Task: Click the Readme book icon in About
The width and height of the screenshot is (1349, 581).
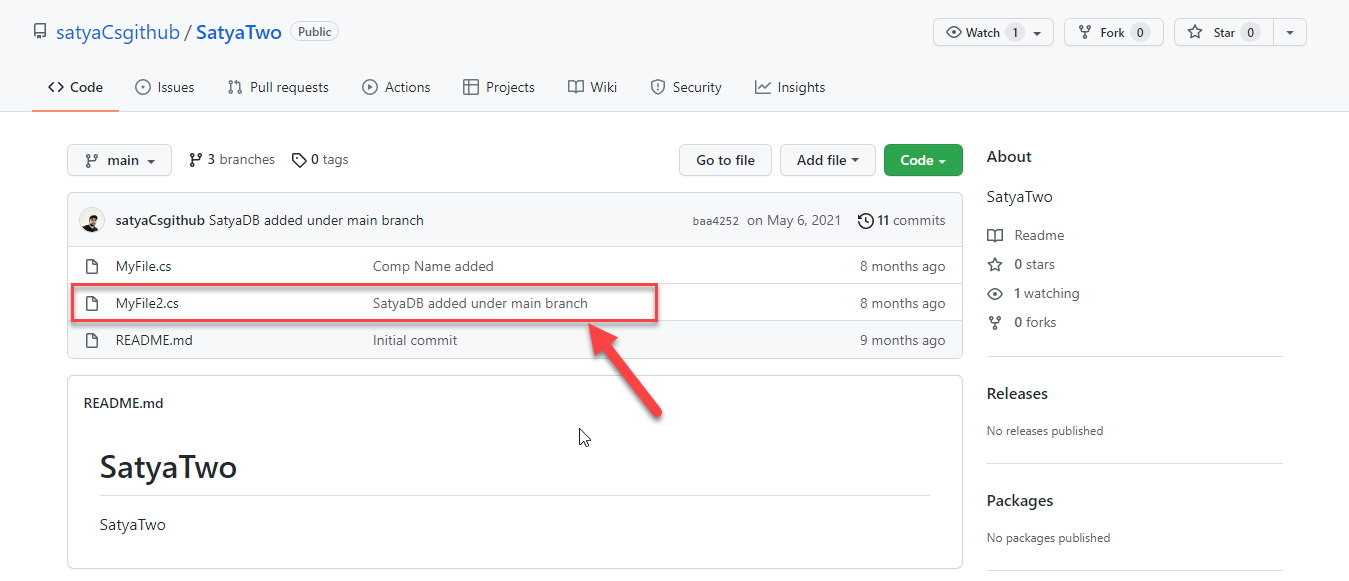Action: [995, 236]
